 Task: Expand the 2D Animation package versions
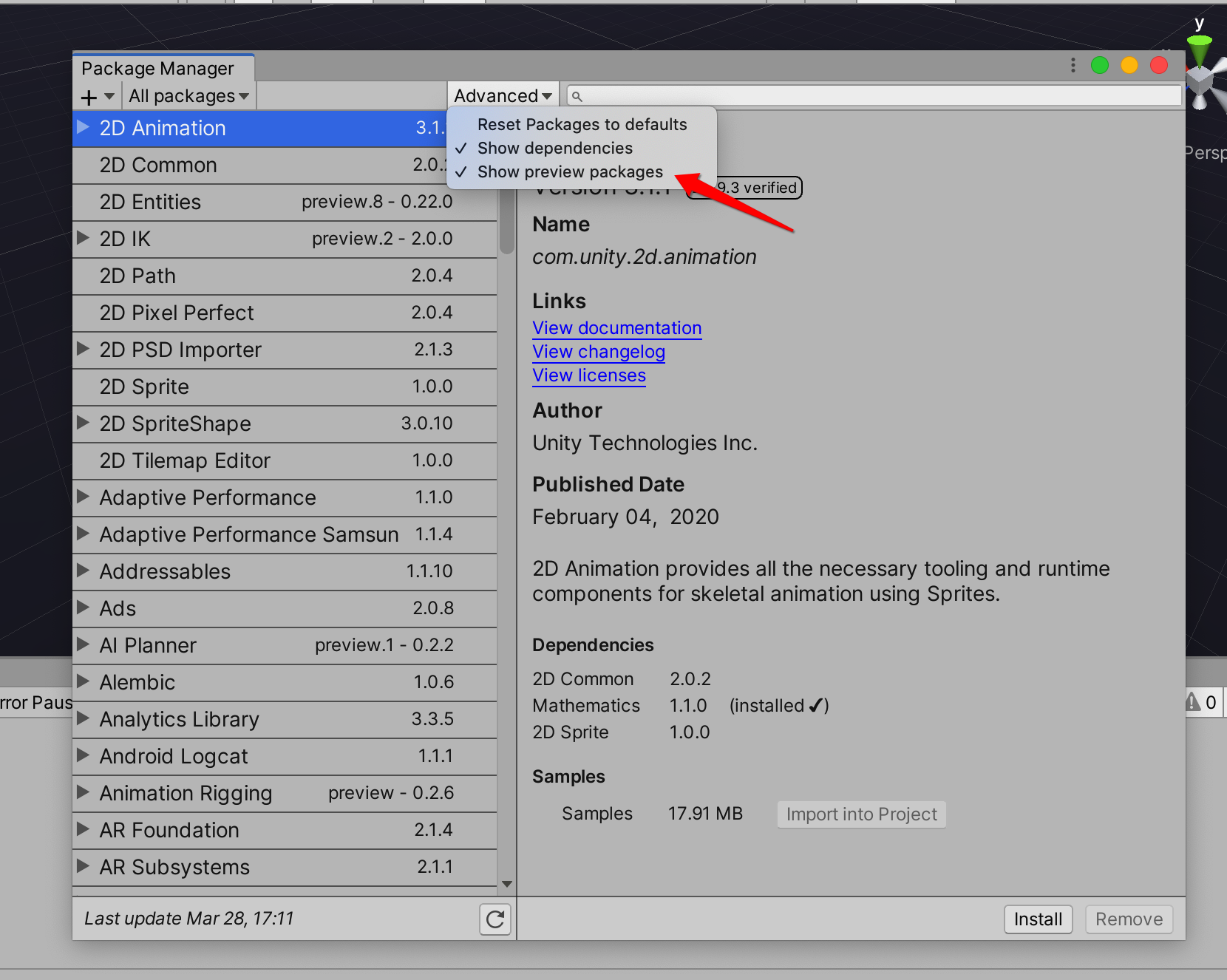tap(84, 127)
